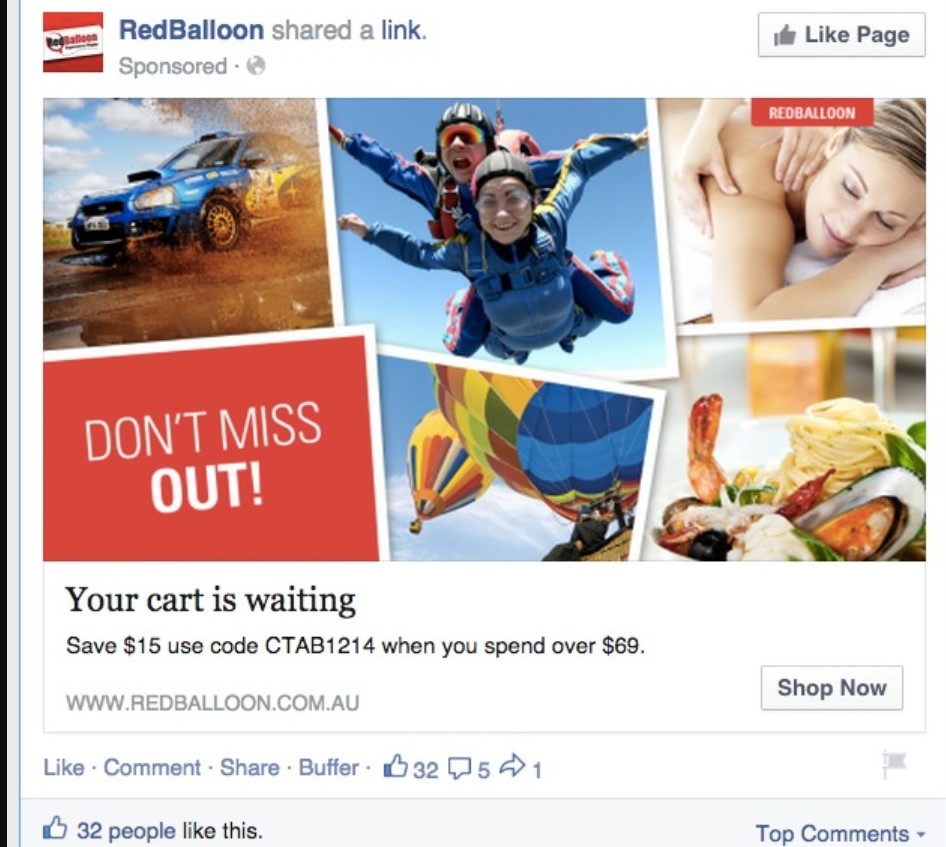This screenshot has width=946, height=847.
Task: Click the Shop Now button
Action: (831, 688)
